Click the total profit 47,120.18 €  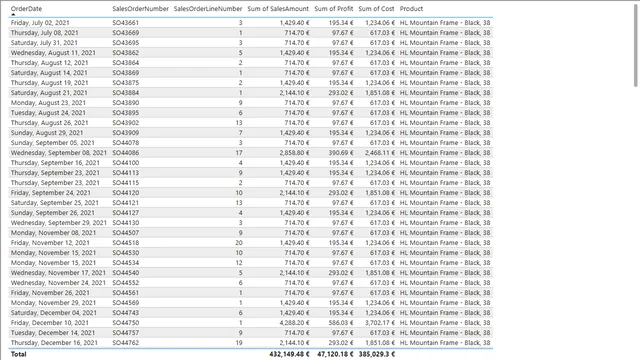335,354
